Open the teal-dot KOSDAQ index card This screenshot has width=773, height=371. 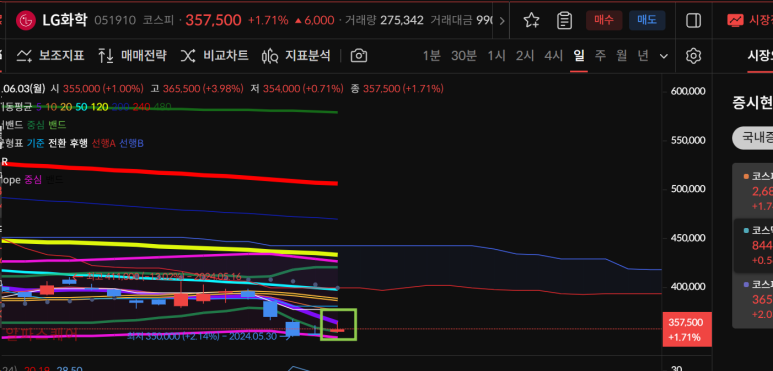[754, 245]
